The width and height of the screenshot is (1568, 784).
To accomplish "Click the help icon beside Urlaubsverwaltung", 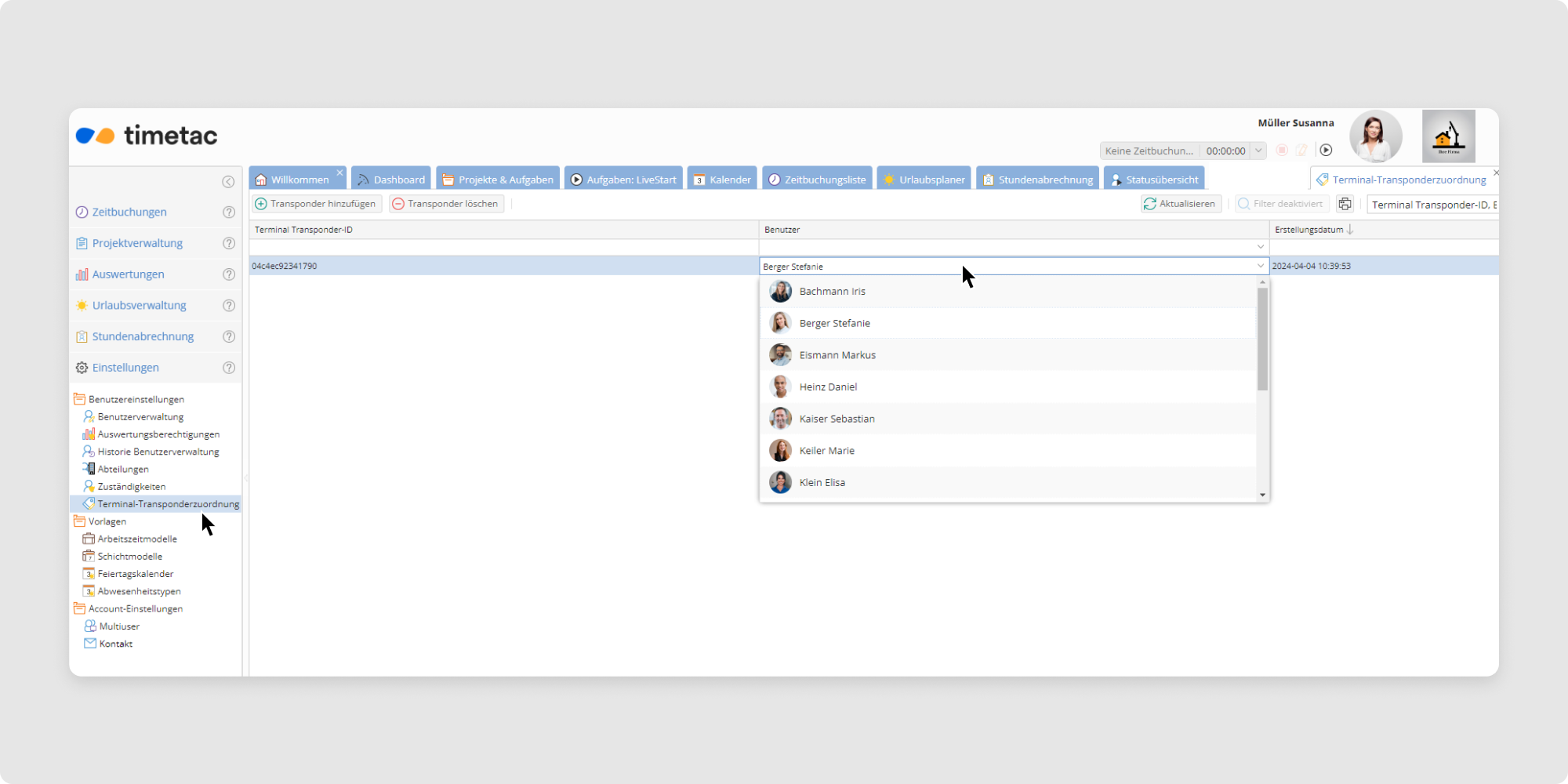I will pos(229,306).
